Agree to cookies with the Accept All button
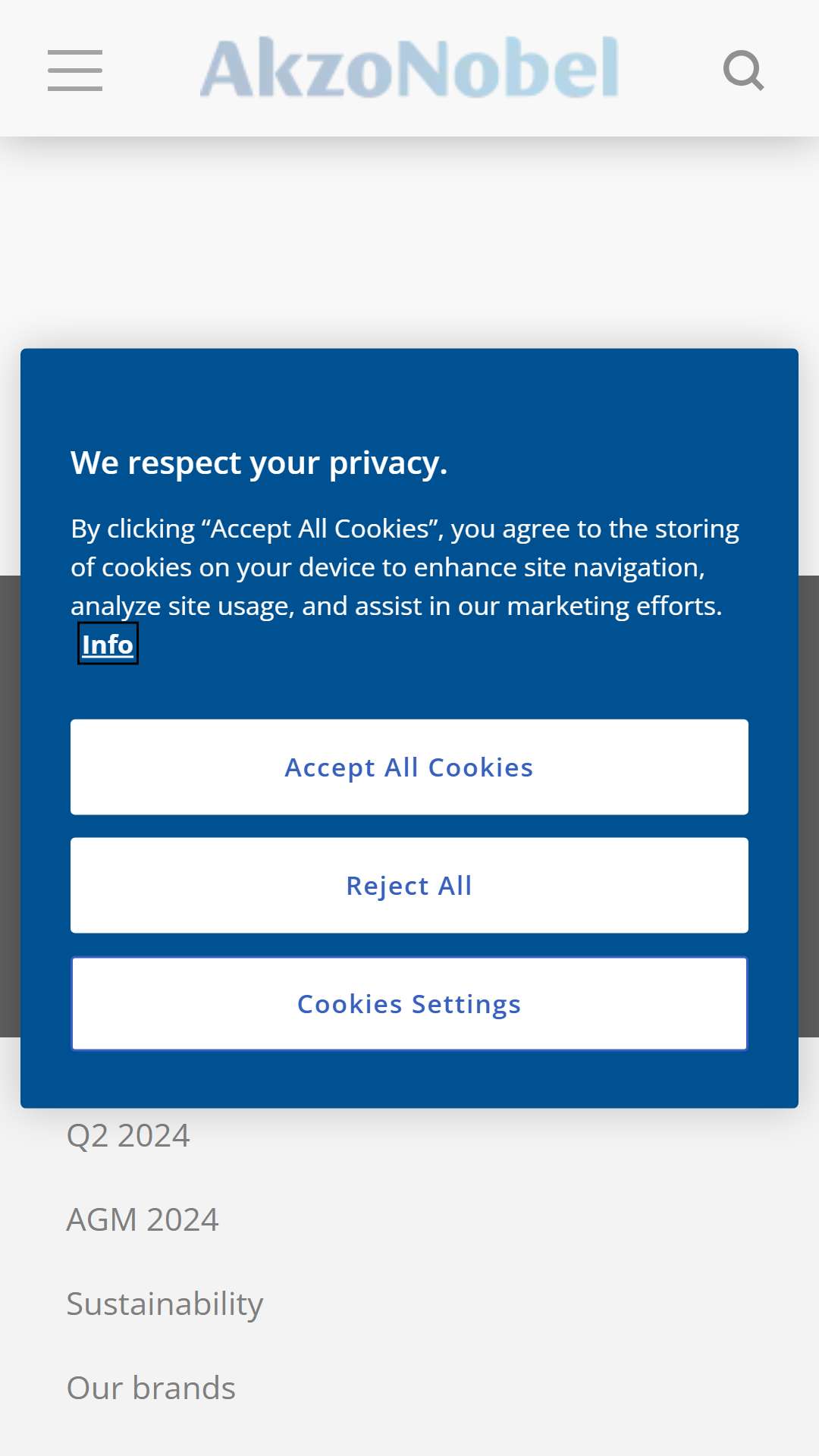The height and width of the screenshot is (1456, 819). [409, 767]
